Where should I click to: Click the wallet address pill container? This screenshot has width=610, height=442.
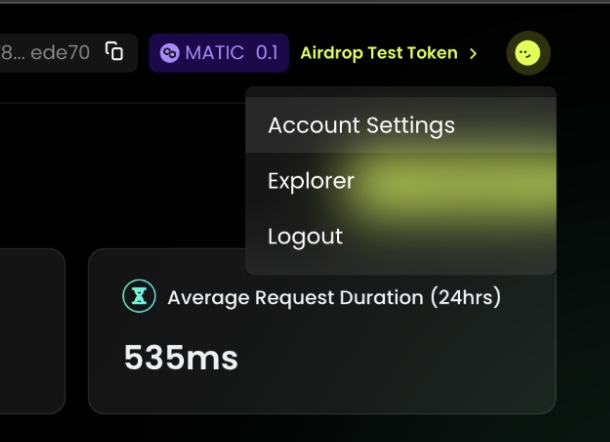coord(69,53)
